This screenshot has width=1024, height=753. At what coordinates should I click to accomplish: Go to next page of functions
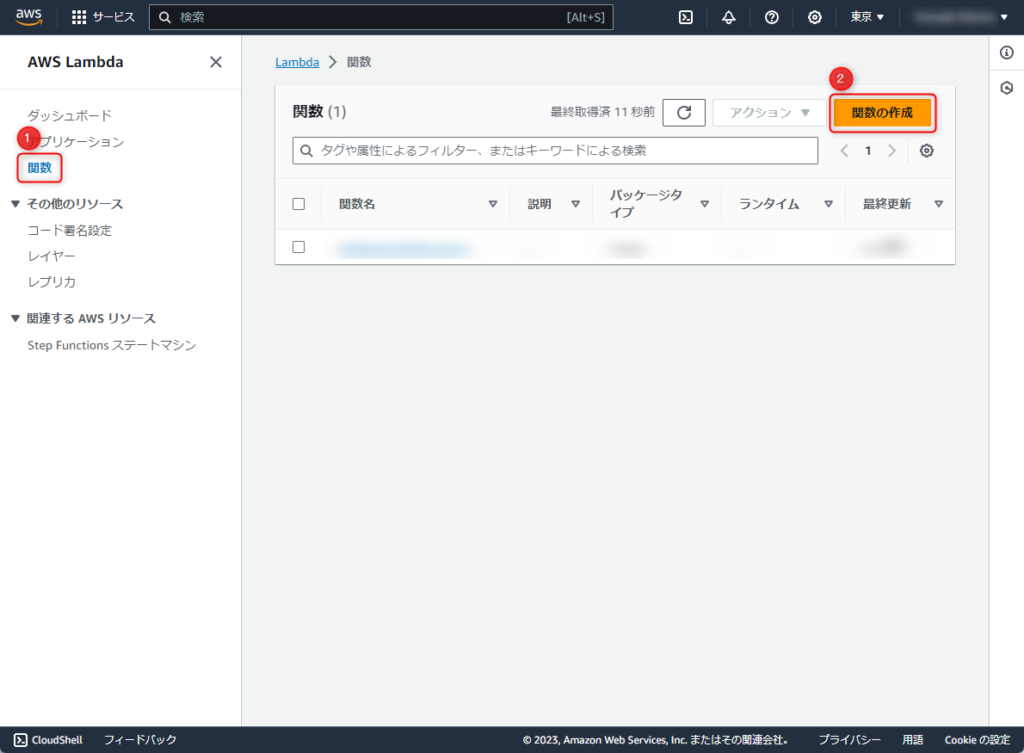(891, 151)
